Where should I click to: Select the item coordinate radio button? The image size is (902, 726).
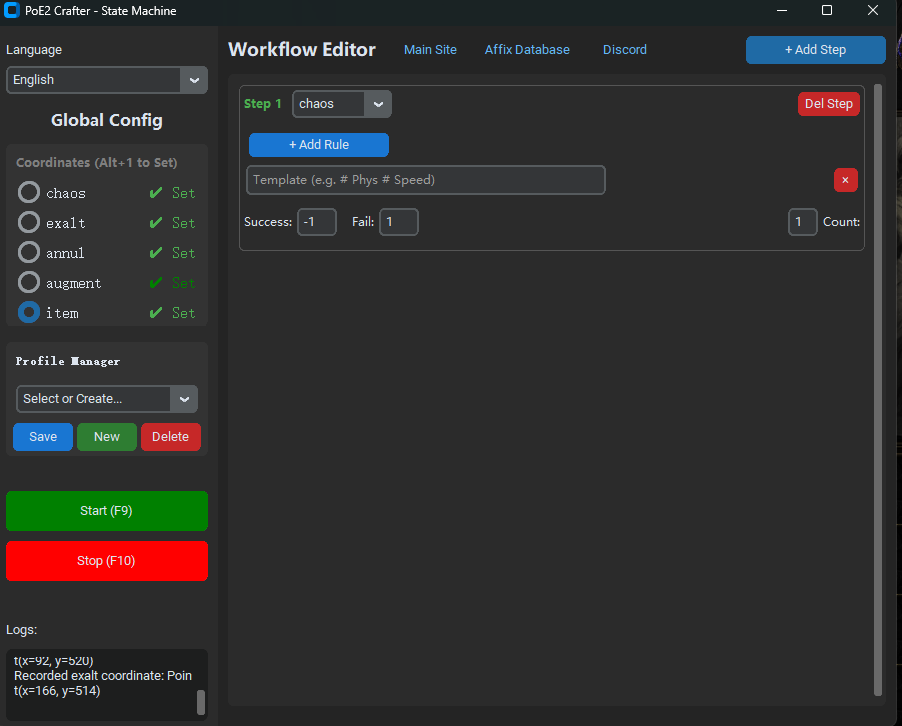(29, 312)
